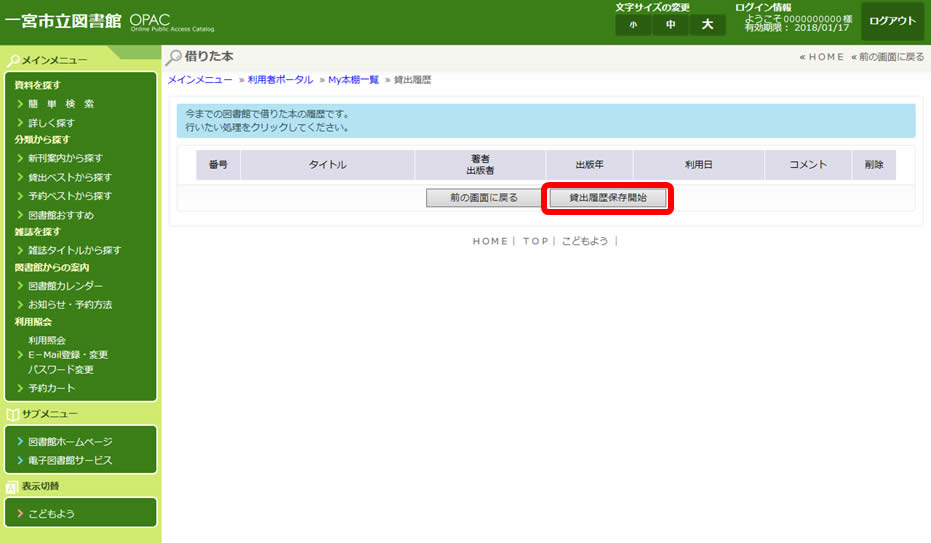The image size is (931, 543).
Task: Click the footer TOP link
Action: [x=536, y=241]
